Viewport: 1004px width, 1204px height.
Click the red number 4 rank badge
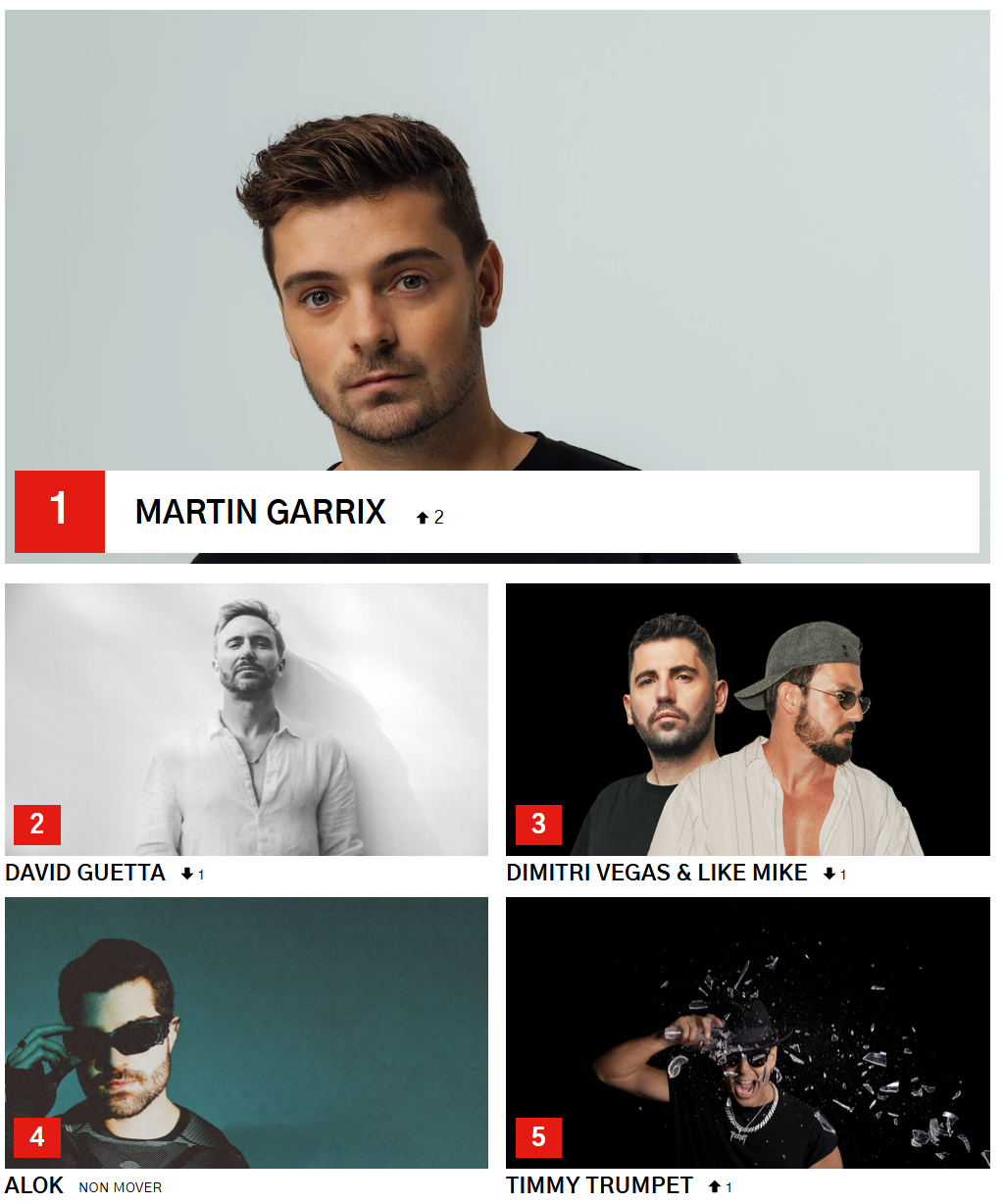37,1137
